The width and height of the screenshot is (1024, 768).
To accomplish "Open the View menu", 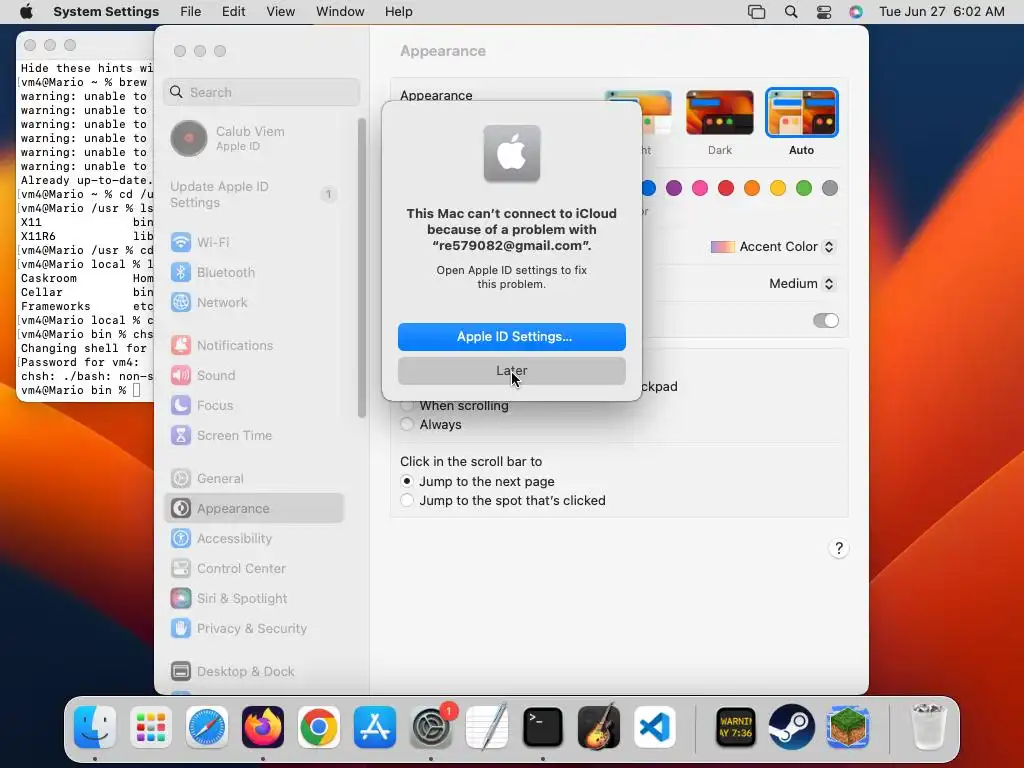I will [281, 12].
